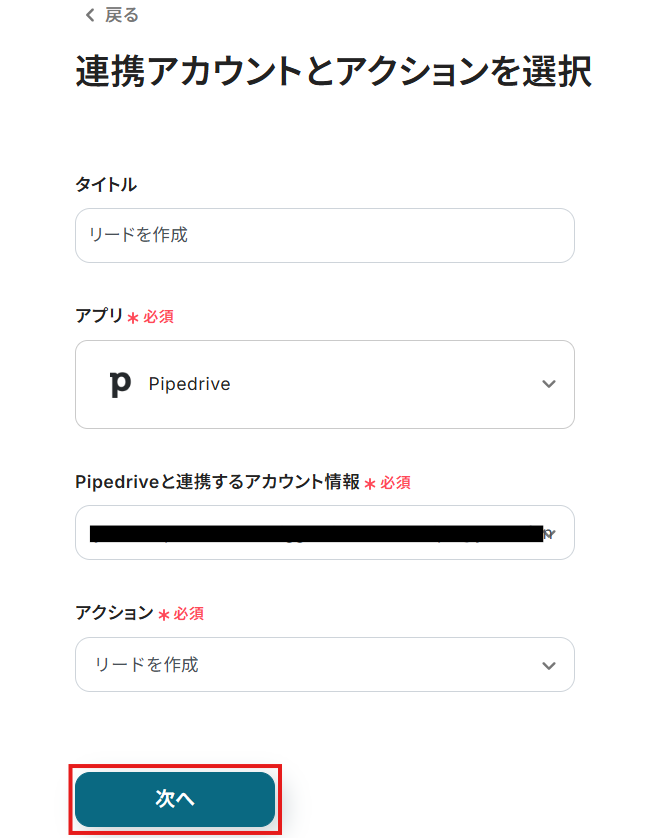Click the タイトル field label
The image size is (667, 838).
coord(106,184)
